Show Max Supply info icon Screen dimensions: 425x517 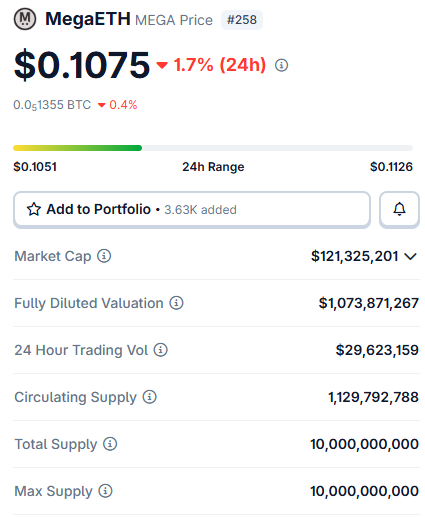[x=105, y=491]
